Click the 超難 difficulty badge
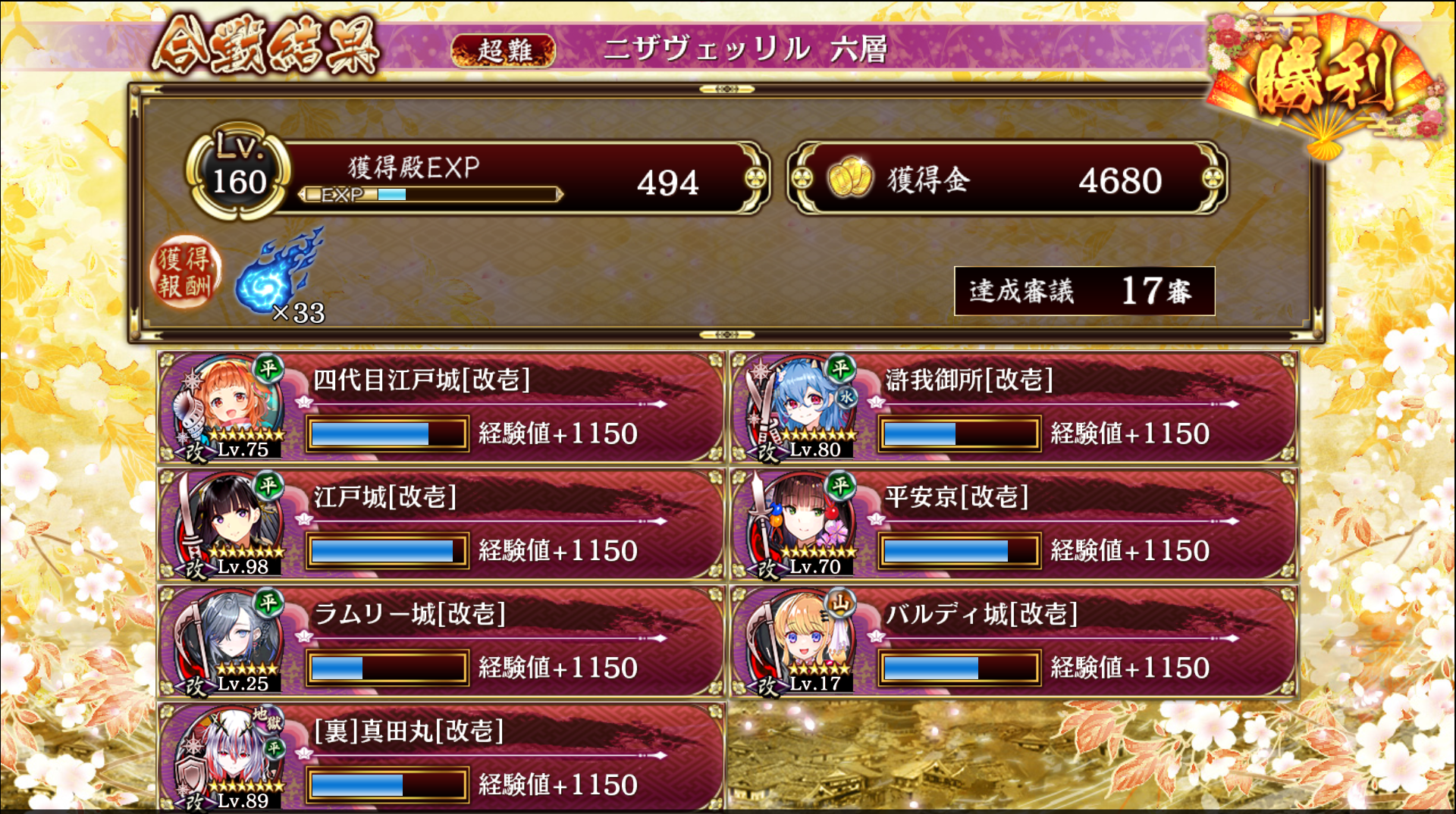This screenshot has width=1456, height=814. pyautogui.click(x=504, y=51)
